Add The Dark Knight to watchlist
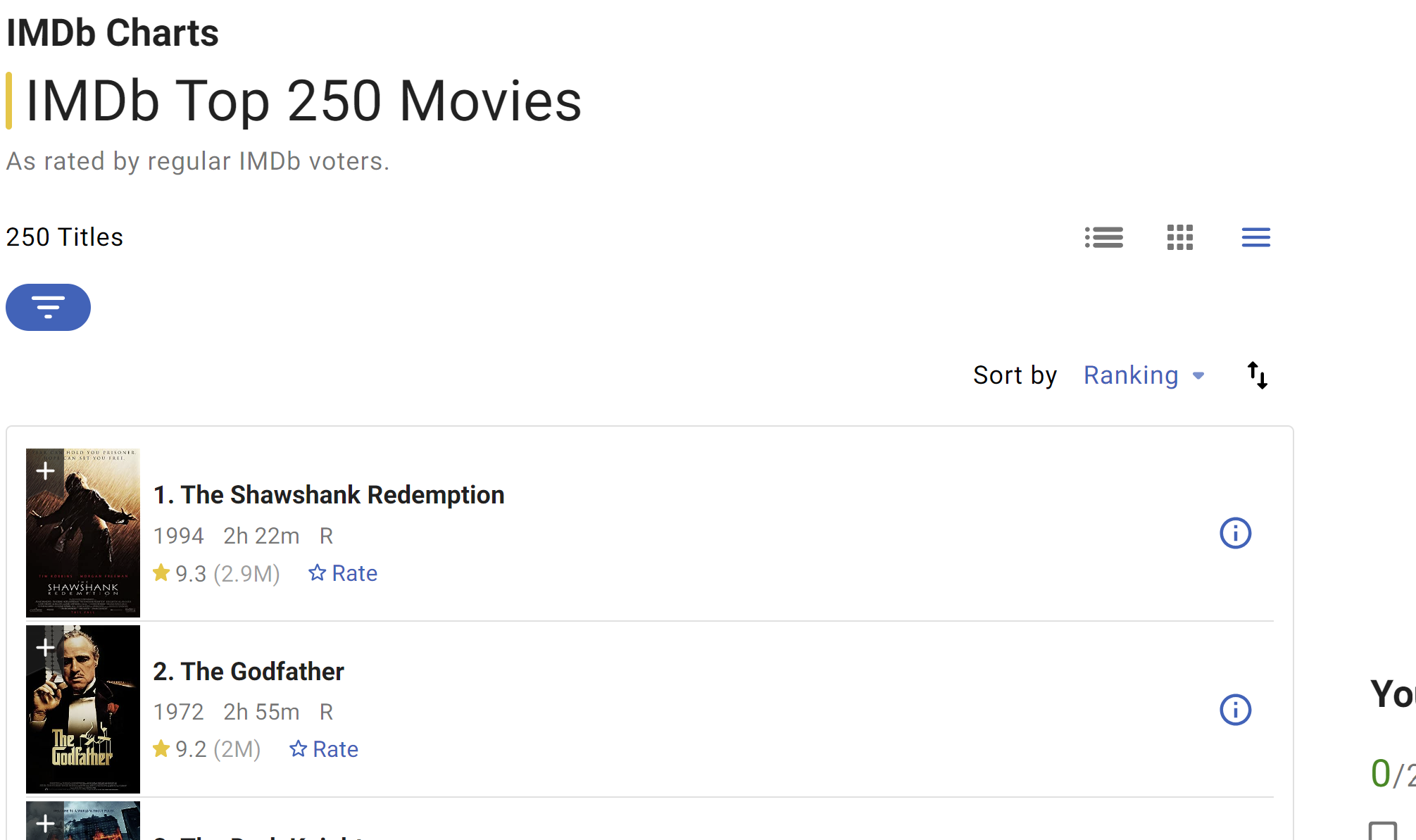Viewport: 1416px width, 840px height. (45, 822)
